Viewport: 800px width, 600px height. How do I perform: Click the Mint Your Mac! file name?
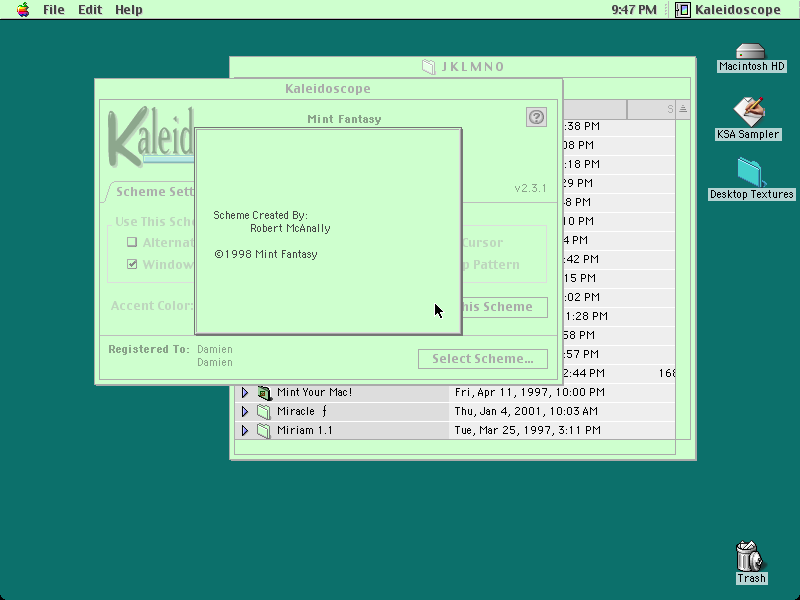click(314, 392)
